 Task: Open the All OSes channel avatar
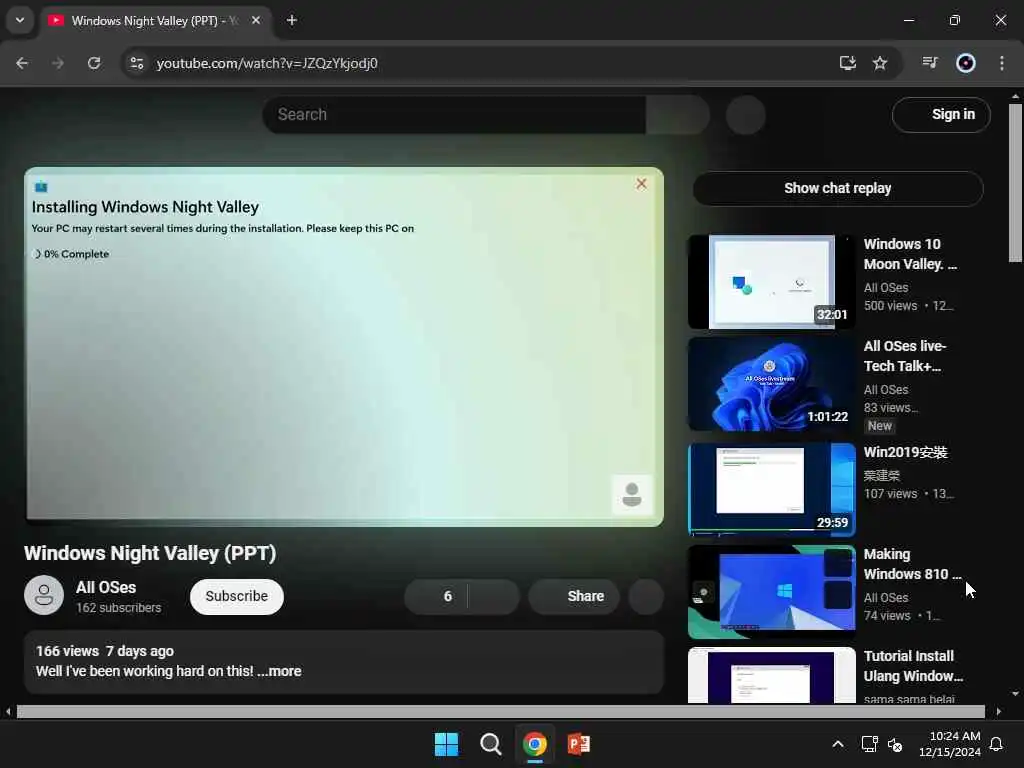[x=44, y=595]
